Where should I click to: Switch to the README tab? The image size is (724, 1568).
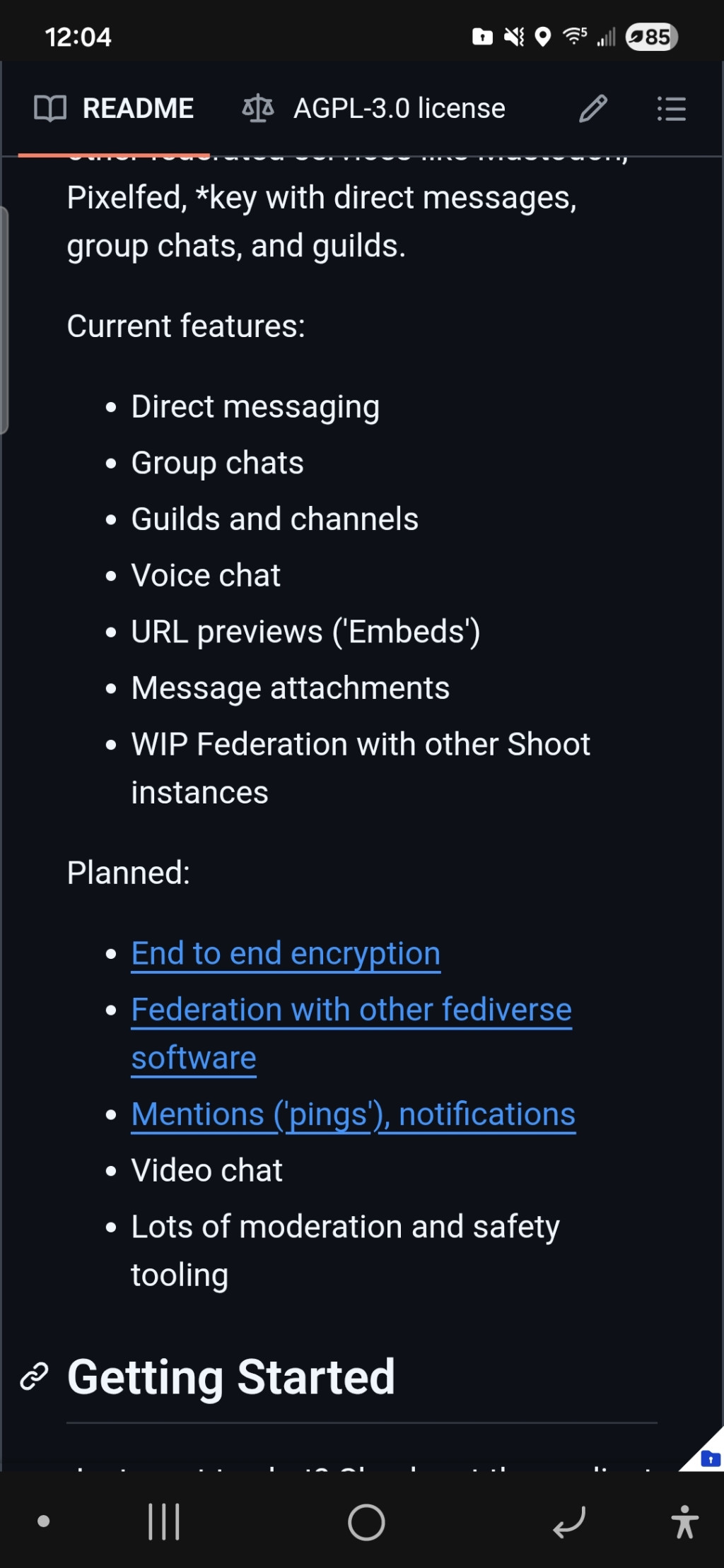click(x=138, y=109)
